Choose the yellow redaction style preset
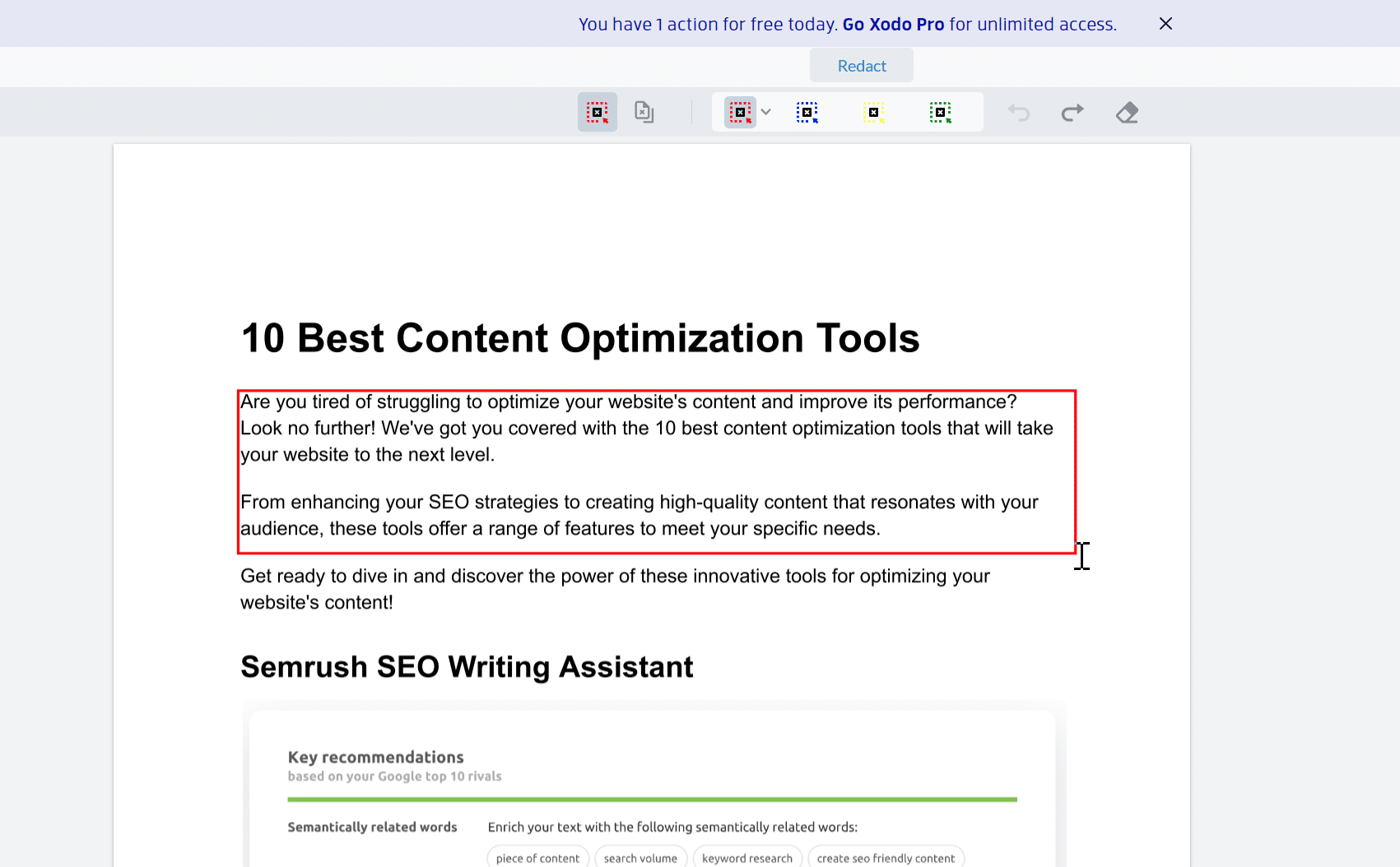 (873, 112)
